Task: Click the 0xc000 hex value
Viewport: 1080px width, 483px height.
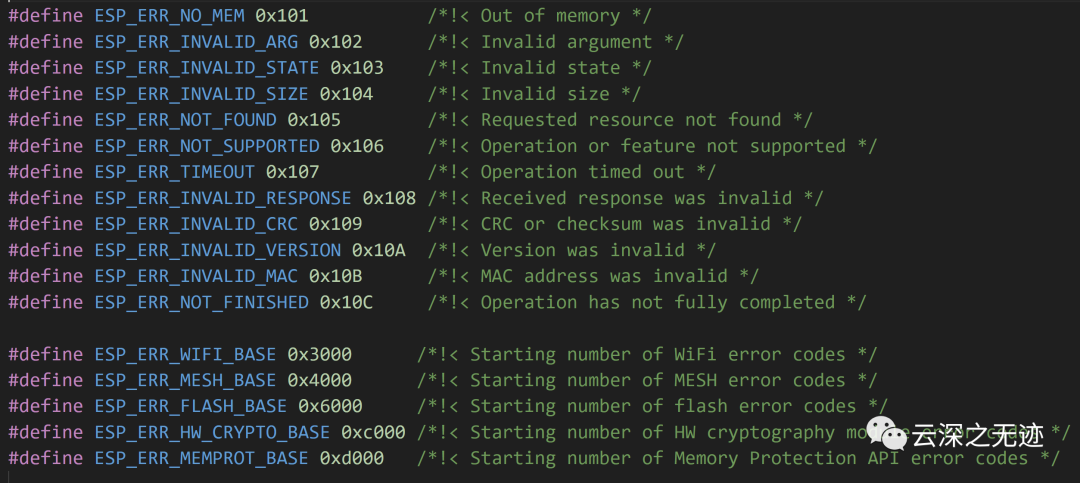Action: [x=373, y=432]
